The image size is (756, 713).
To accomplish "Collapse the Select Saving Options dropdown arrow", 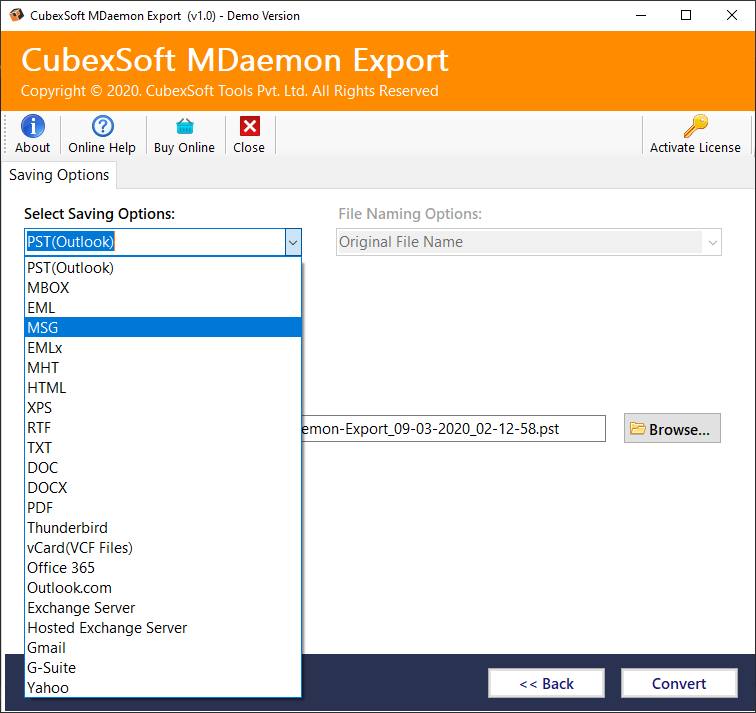I will 292,242.
